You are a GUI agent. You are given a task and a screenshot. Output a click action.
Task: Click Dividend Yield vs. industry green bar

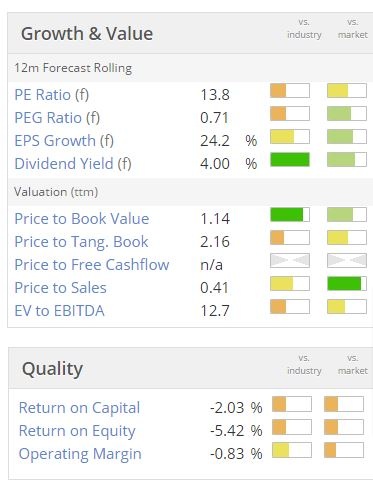(x=290, y=160)
